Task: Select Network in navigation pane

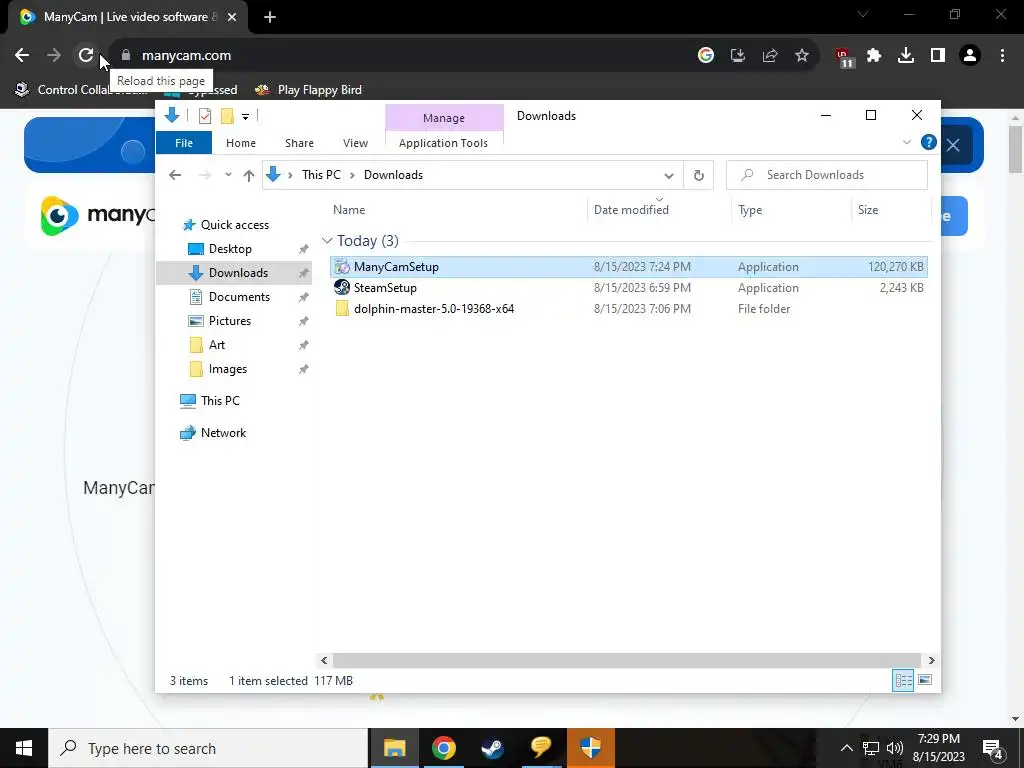Action: [223, 432]
